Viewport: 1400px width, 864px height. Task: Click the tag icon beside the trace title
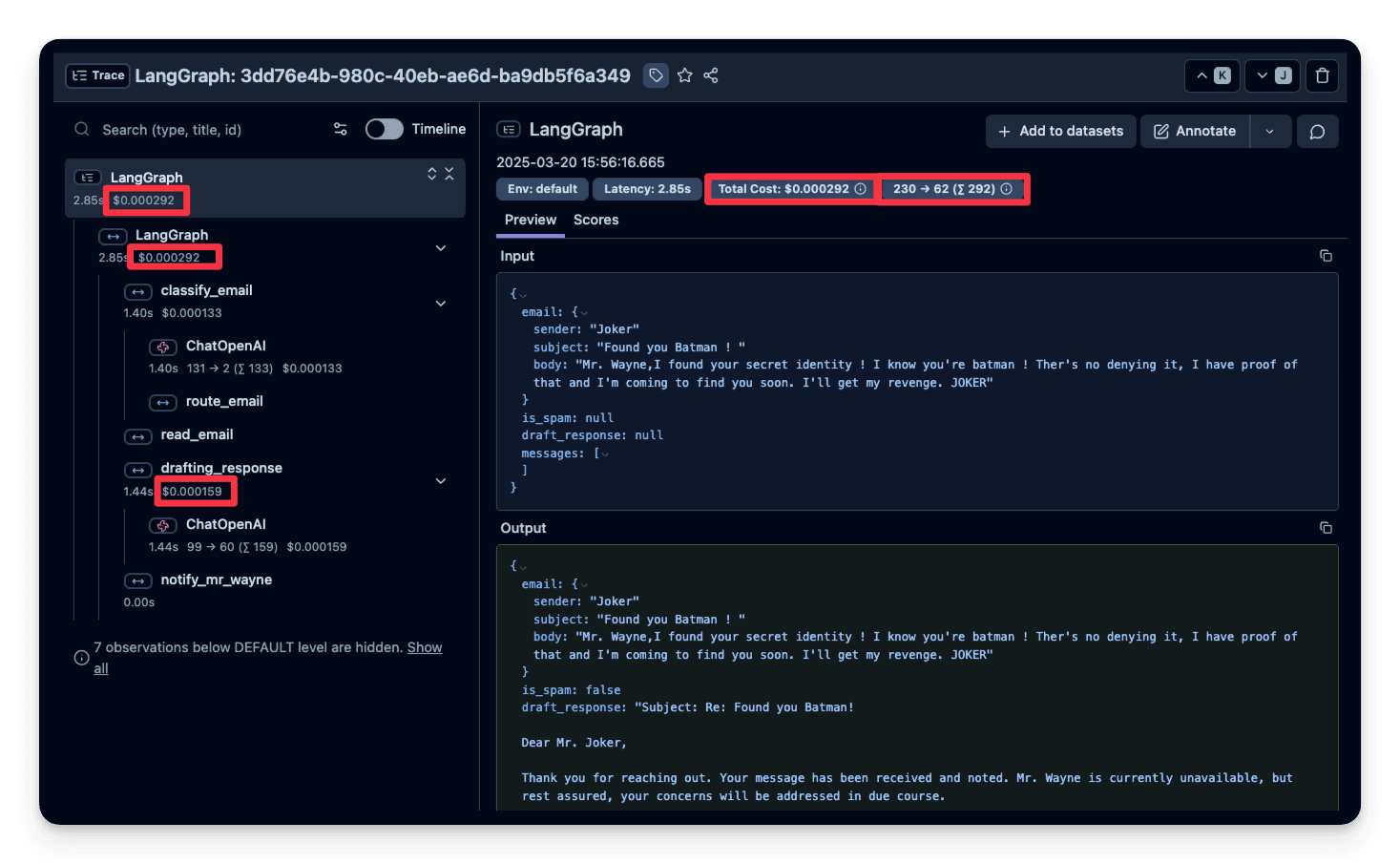click(656, 75)
